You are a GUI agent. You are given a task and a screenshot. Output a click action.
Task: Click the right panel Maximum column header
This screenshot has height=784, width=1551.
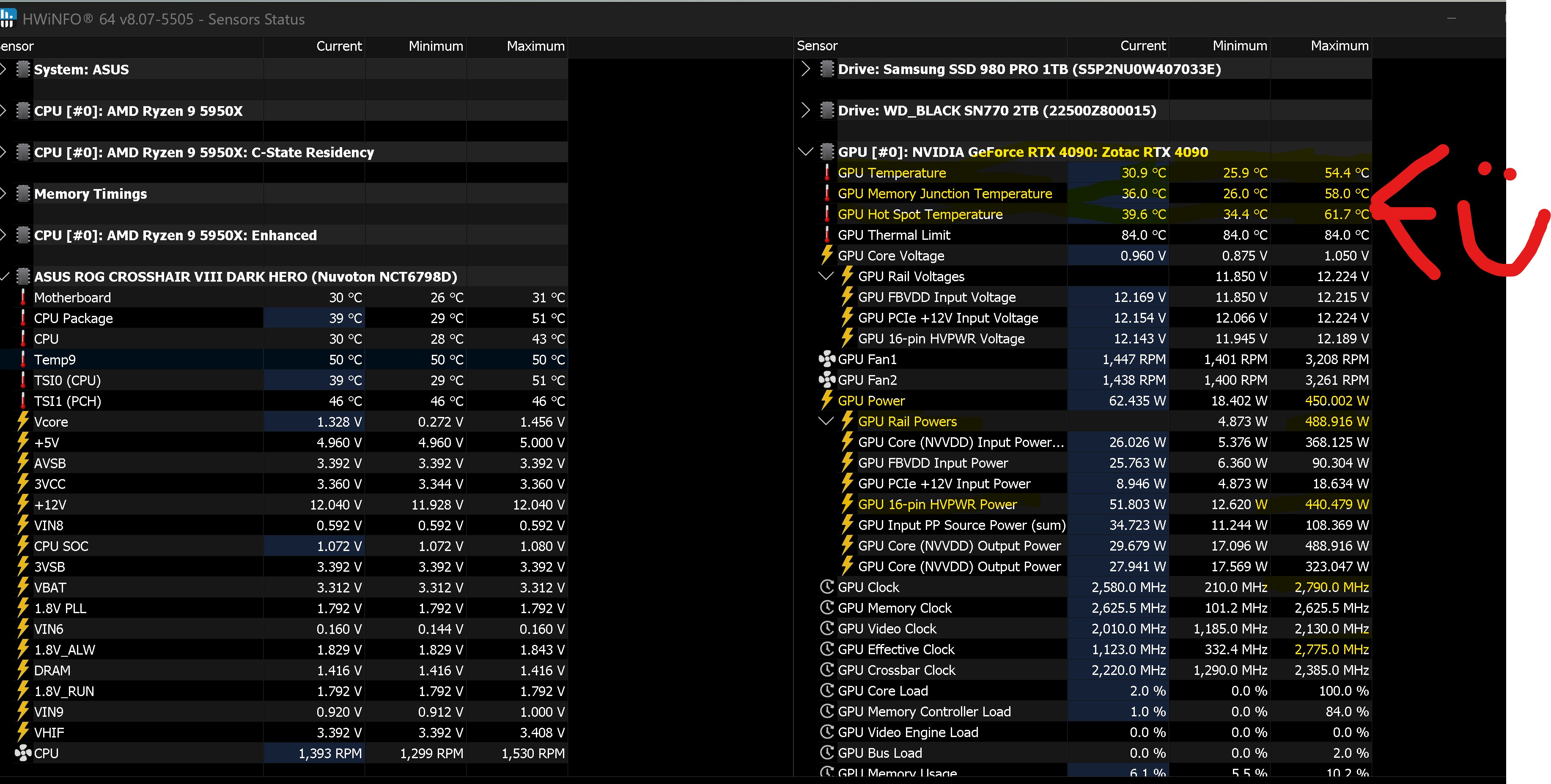1322,46
